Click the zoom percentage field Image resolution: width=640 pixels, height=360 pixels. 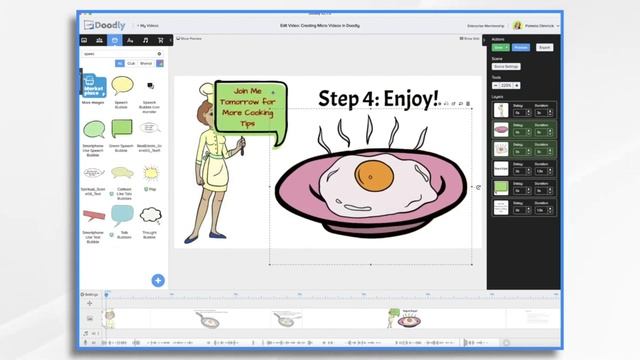click(x=506, y=85)
